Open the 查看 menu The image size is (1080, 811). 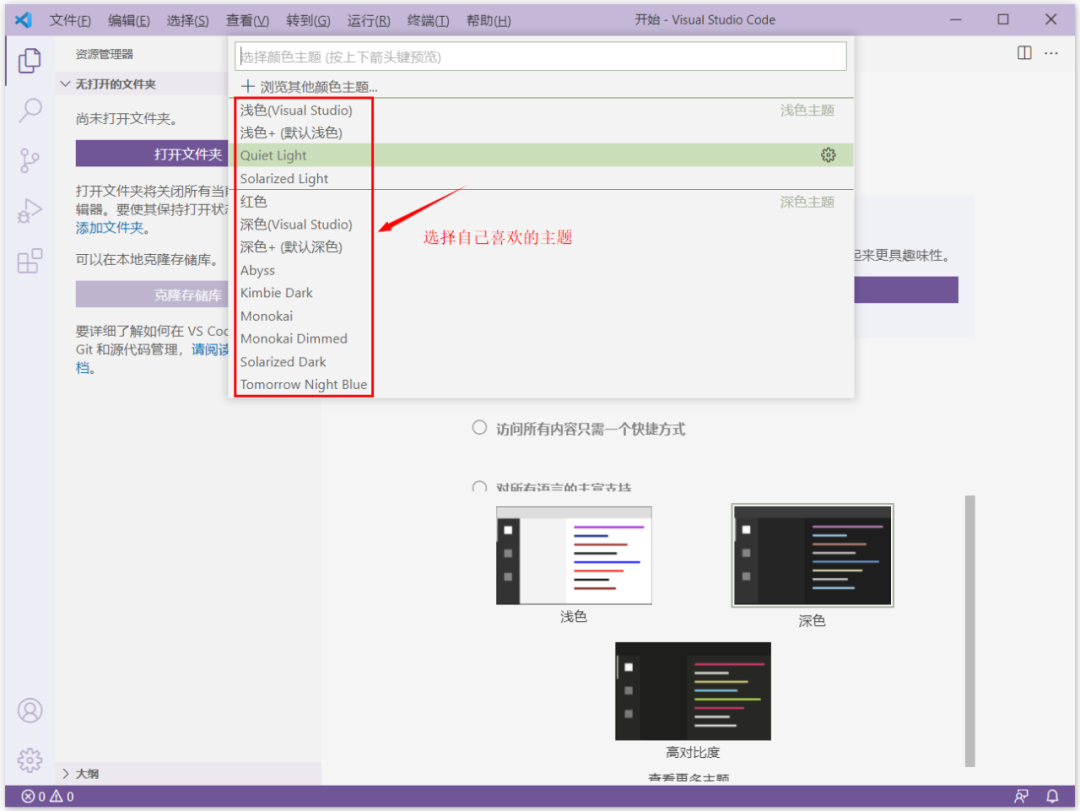(x=247, y=19)
